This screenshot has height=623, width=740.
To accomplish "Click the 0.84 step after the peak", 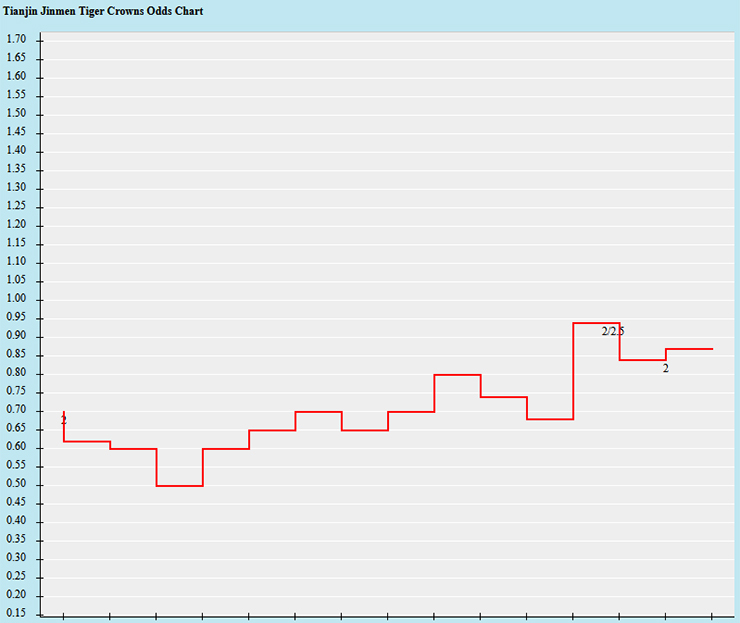I will pyautogui.click(x=643, y=360).
